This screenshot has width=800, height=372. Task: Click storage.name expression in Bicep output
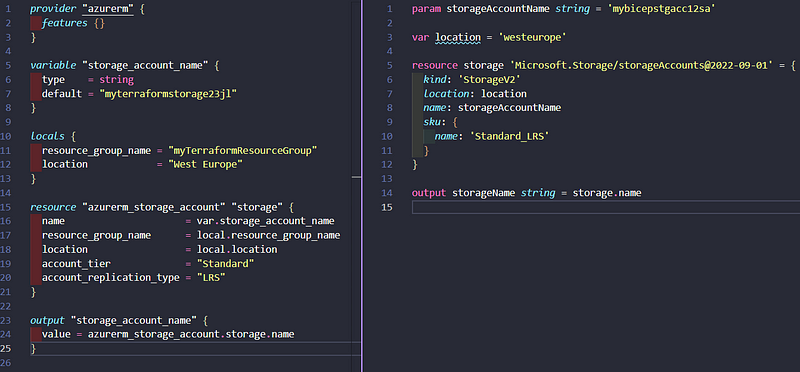pyautogui.click(x=607, y=193)
